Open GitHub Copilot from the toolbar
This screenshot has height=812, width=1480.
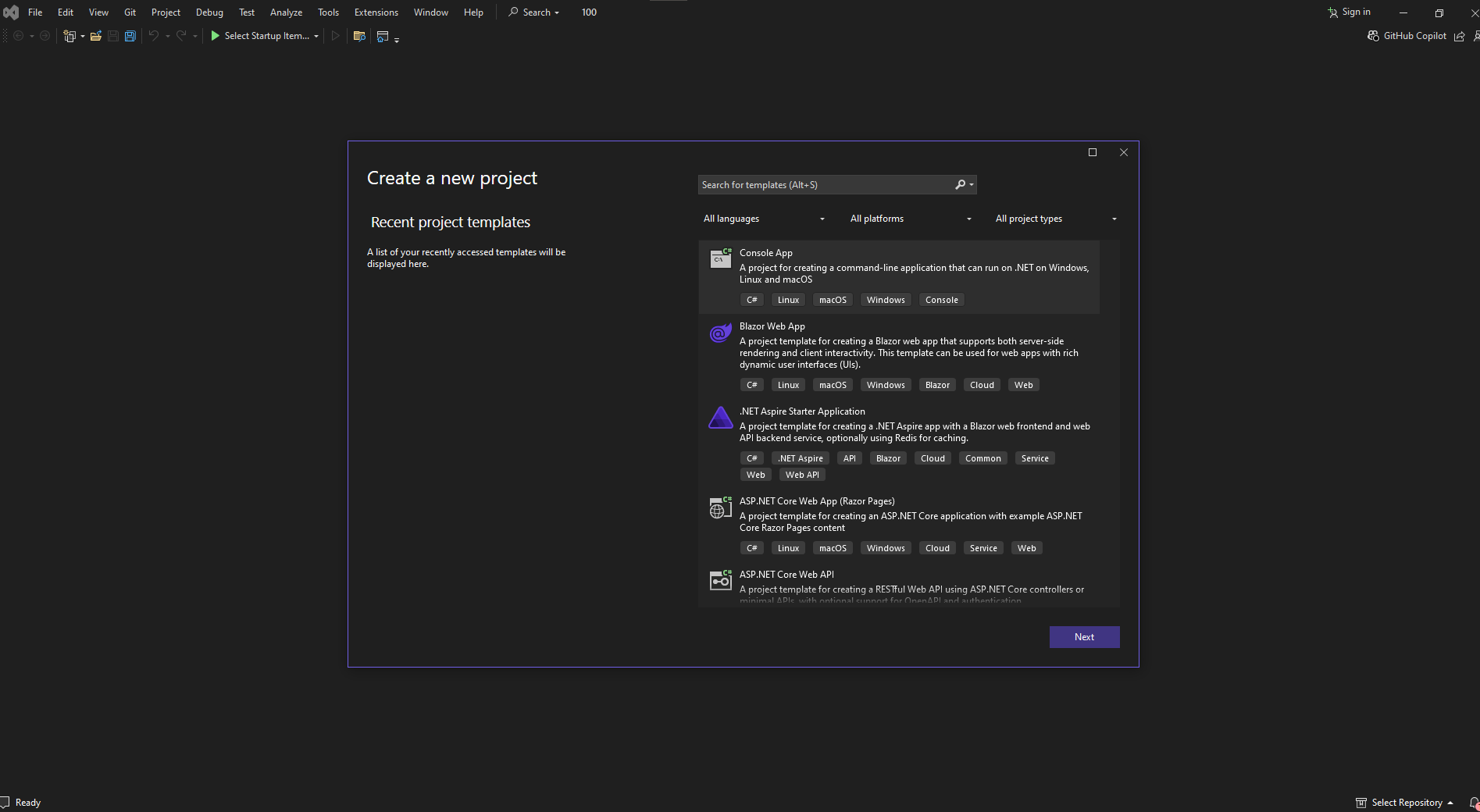(x=1407, y=36)
